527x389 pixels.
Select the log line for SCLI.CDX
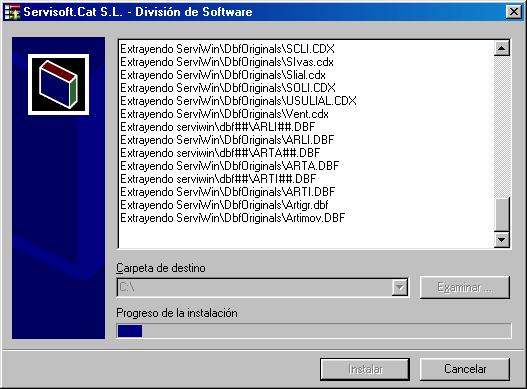point(228,49)
